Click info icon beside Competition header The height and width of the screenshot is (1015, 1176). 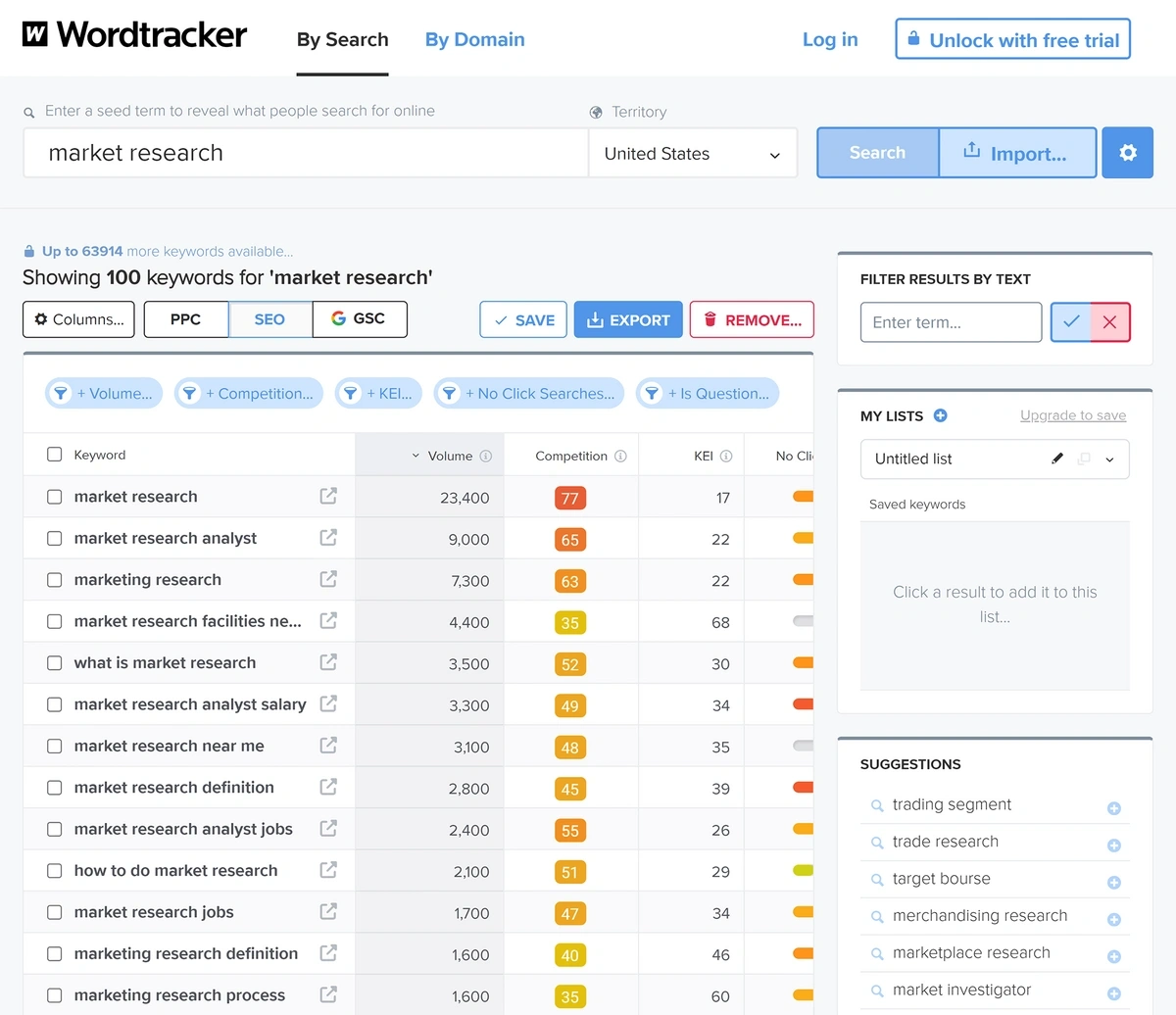(620, 456)
